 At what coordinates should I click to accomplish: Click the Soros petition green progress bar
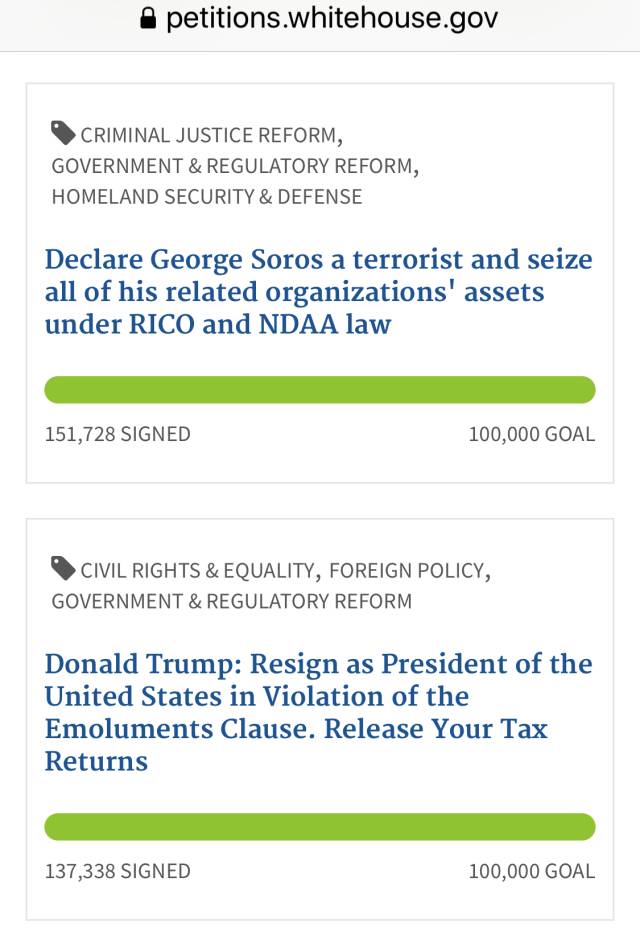320,390
